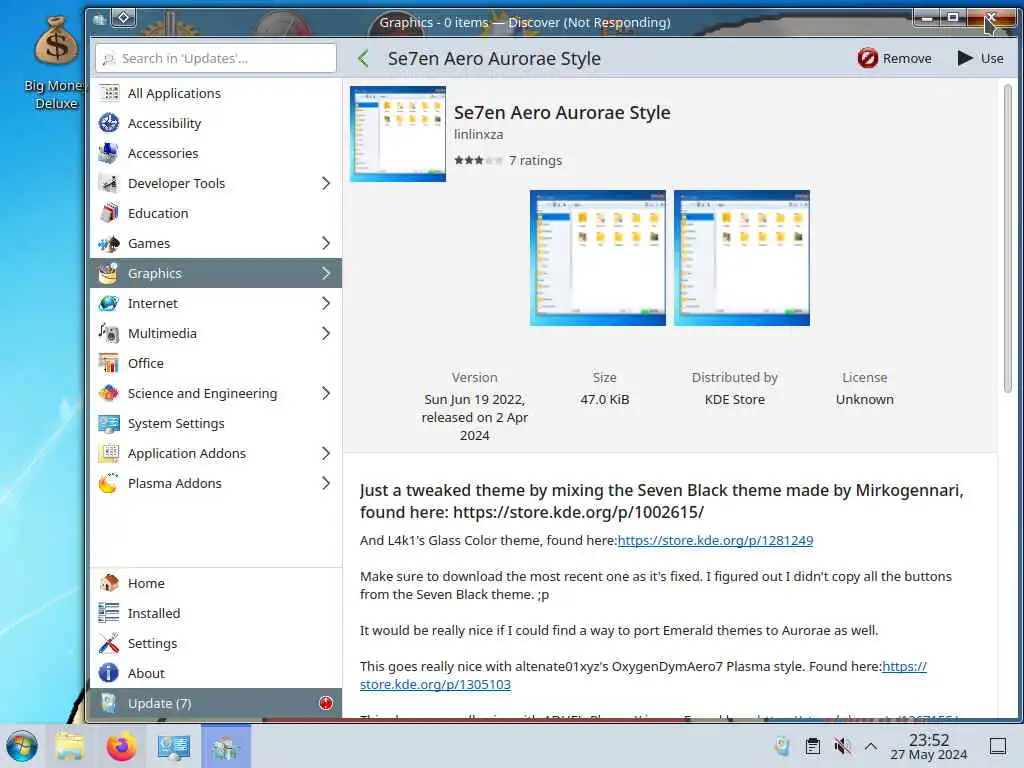Image resolution: width=1024 pixels, height=768 pixels.
Task: Expand the Graphics category chevron
Action: tap(326, 274)
